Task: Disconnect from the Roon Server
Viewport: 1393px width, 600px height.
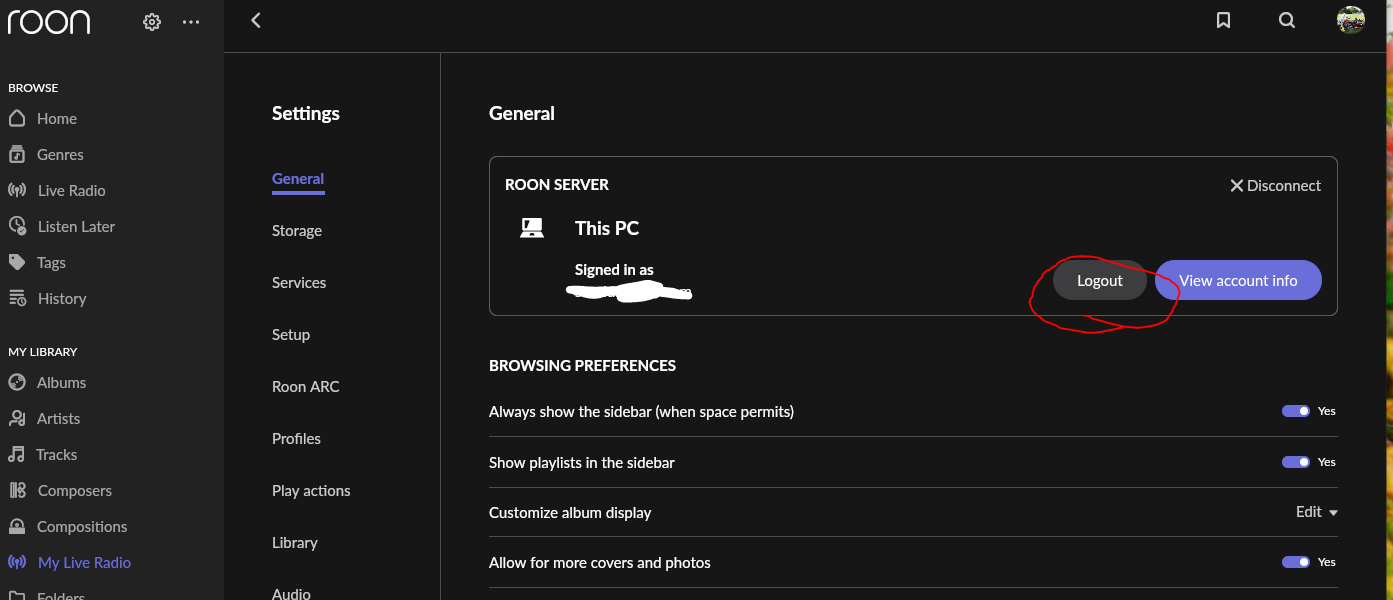Action: (x=1275, y=185)
